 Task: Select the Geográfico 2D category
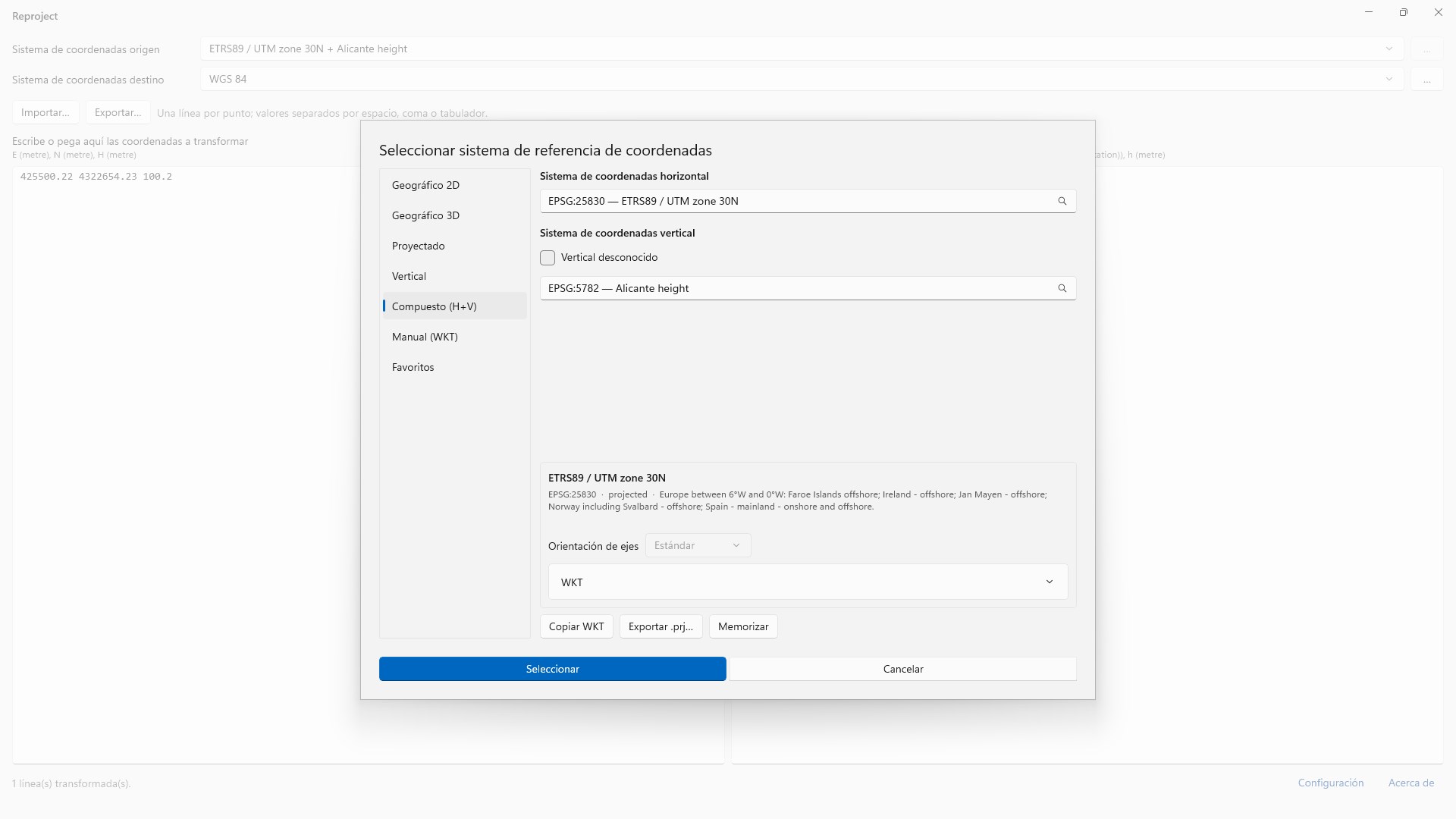(454, 185)
